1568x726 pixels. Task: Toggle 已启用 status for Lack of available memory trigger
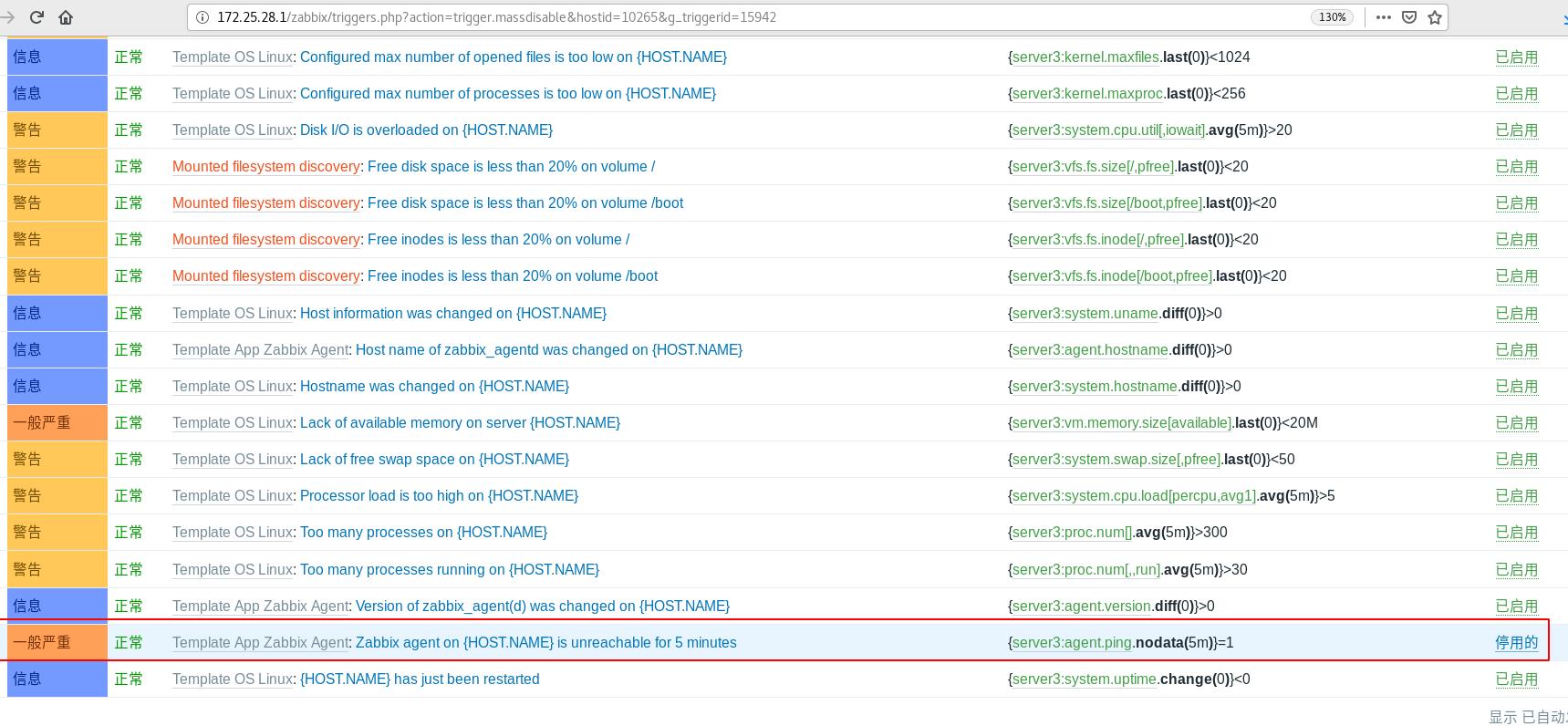click(1516, 422)
